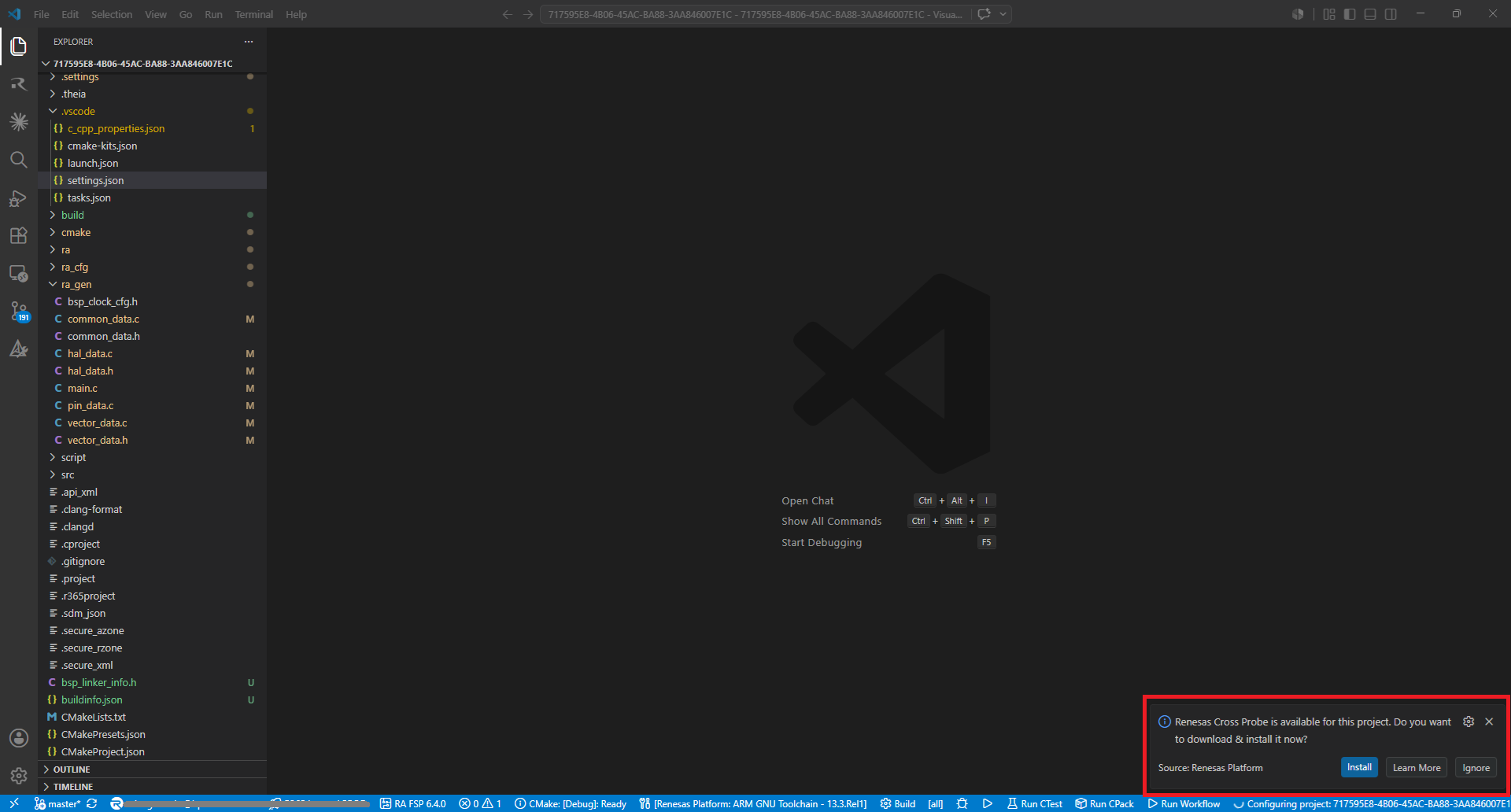Collapse the ra_gen folder
Image resolution: width=1511 pixels, height=812 pixels.
pos(152,284)
